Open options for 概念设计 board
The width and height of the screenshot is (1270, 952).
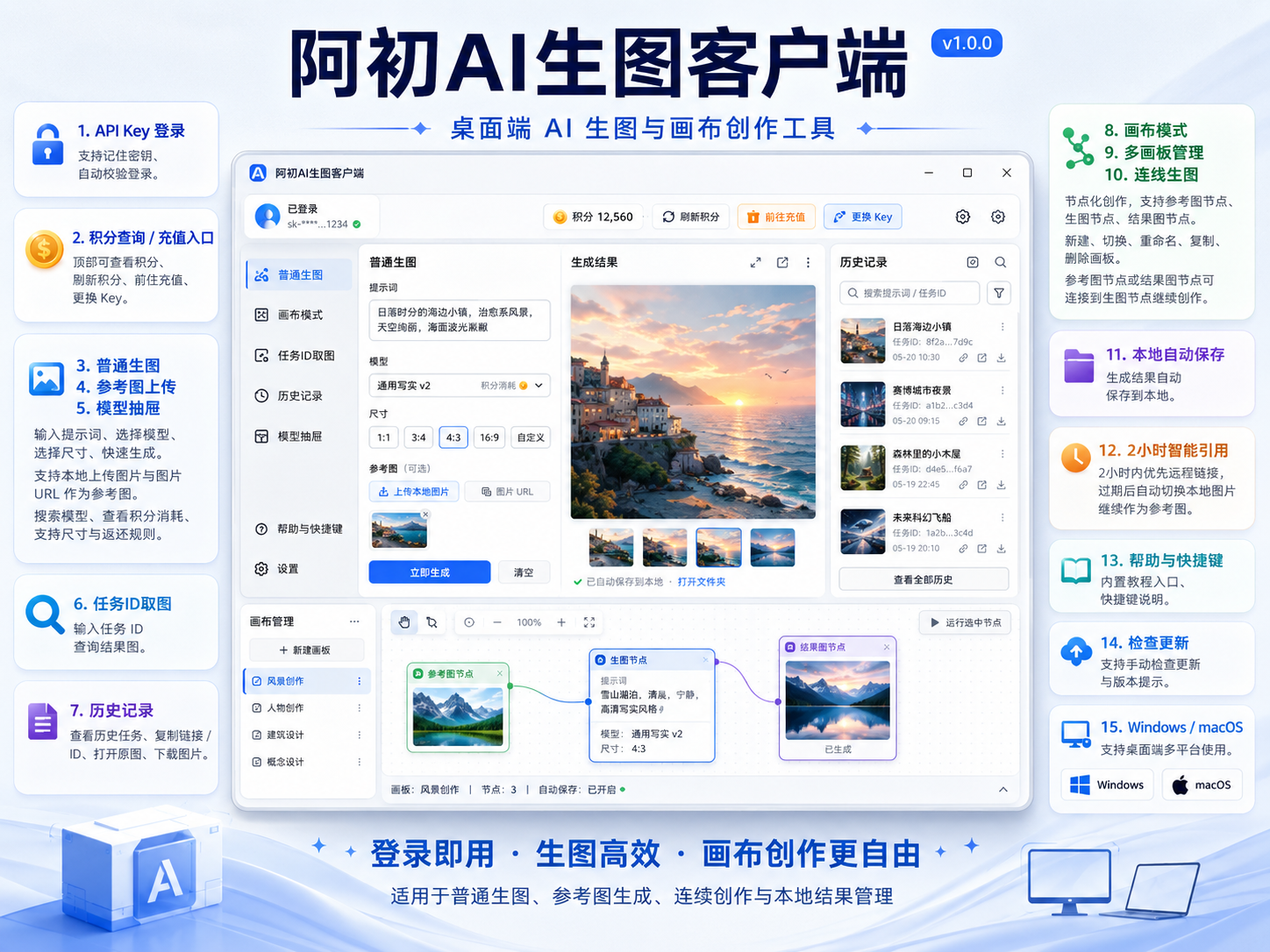pos(360,762)
